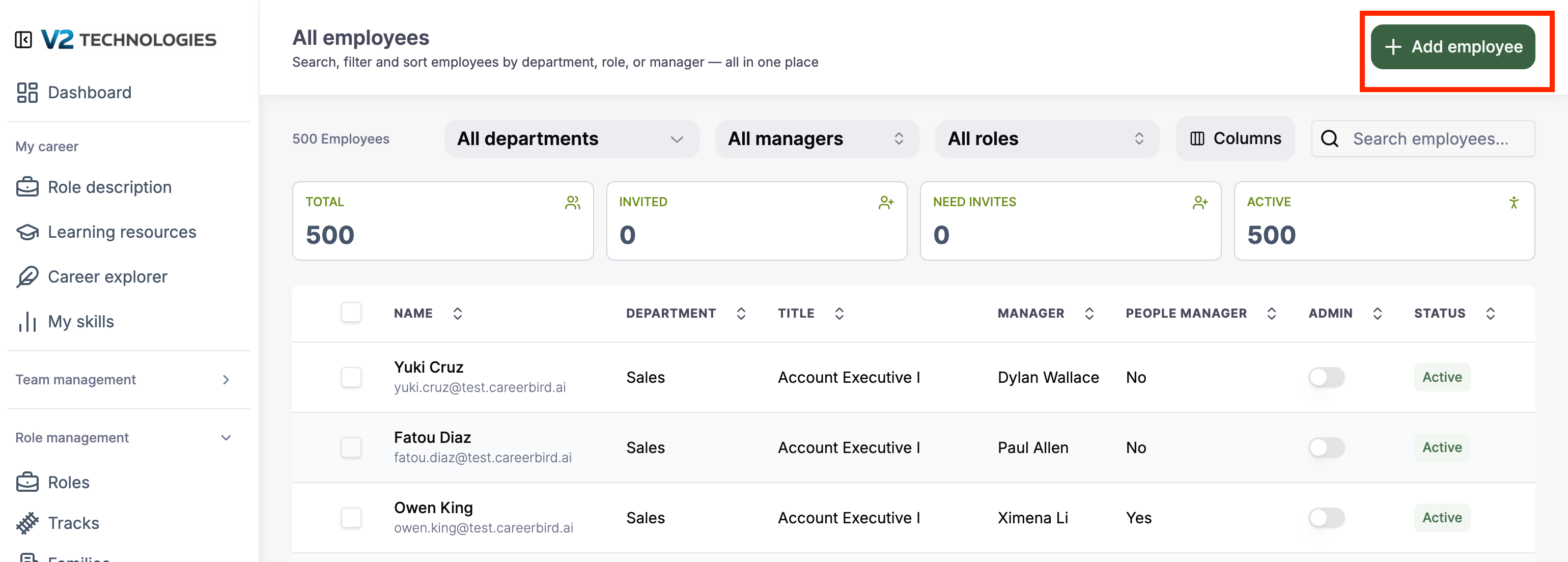Click Active status badge for Owen King
The height and width of the screenshot is (562, 1568).
point(1442,518)
